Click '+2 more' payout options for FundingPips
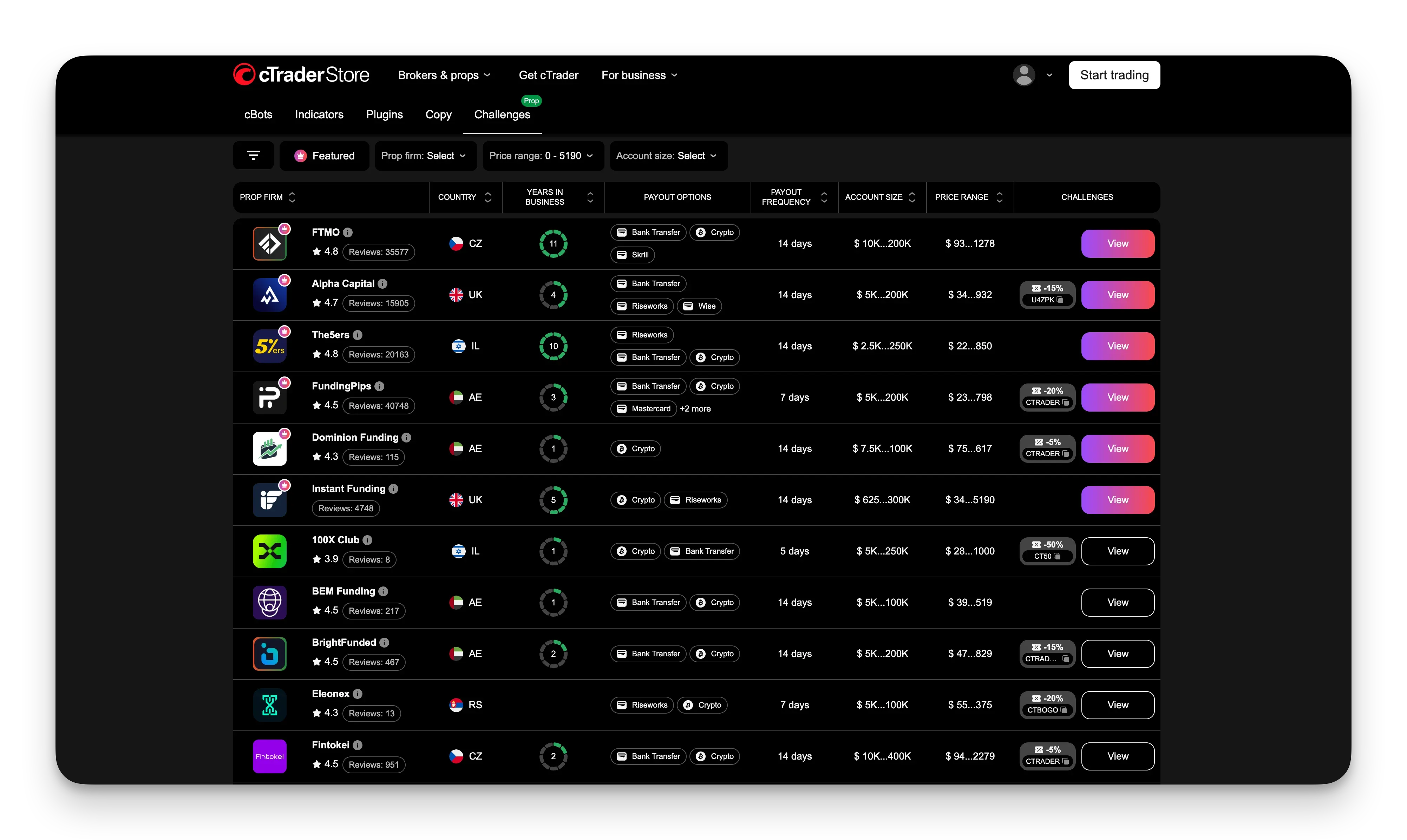 [x=695, y=409]
